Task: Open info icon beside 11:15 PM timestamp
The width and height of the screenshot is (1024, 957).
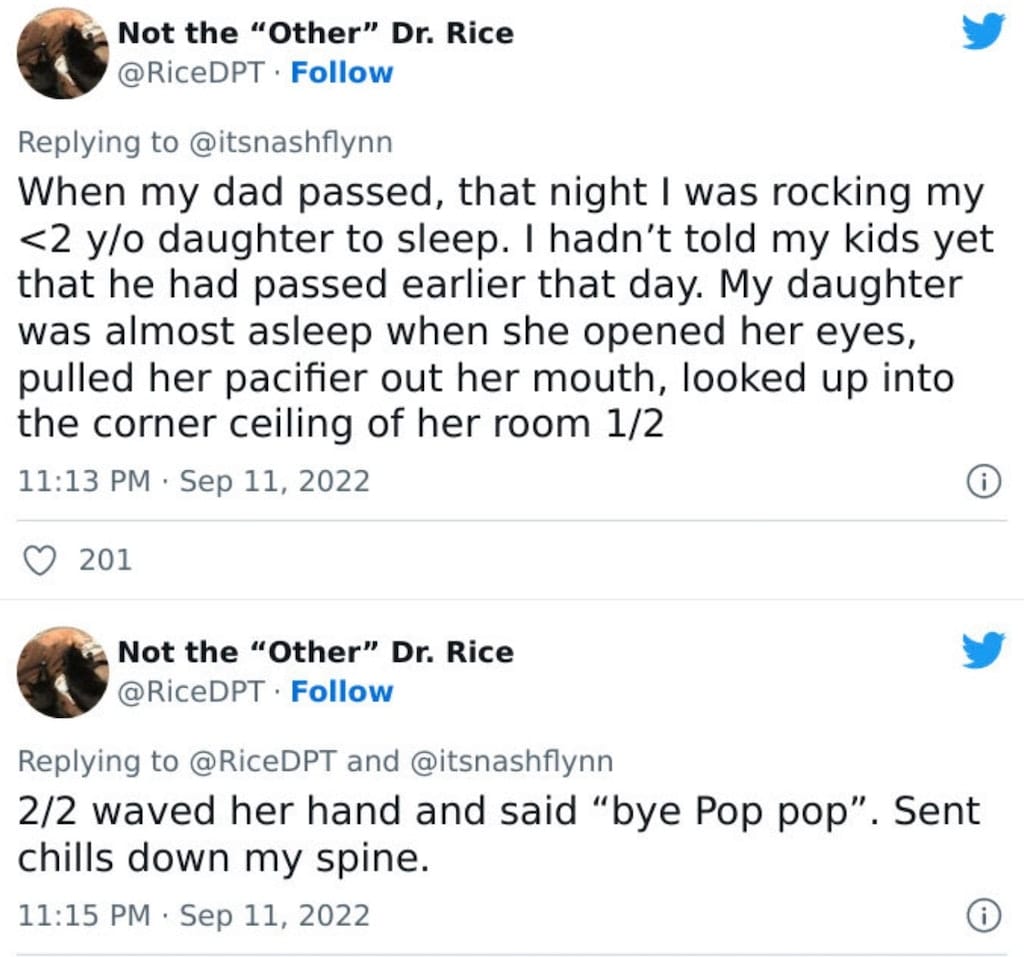Action: coord(984,916)
